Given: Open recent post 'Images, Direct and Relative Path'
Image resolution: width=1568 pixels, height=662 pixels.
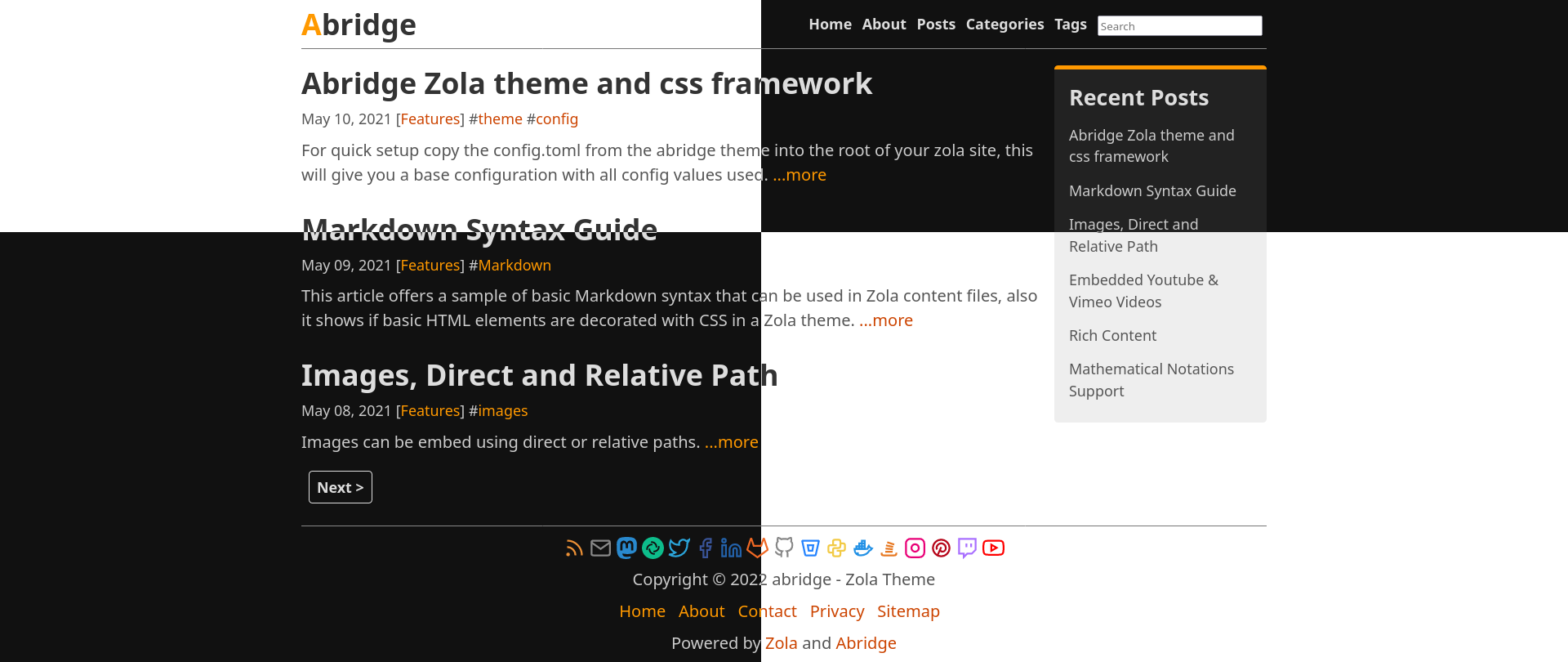Looking at the screenshot, I should click(x=1134, y=235).
